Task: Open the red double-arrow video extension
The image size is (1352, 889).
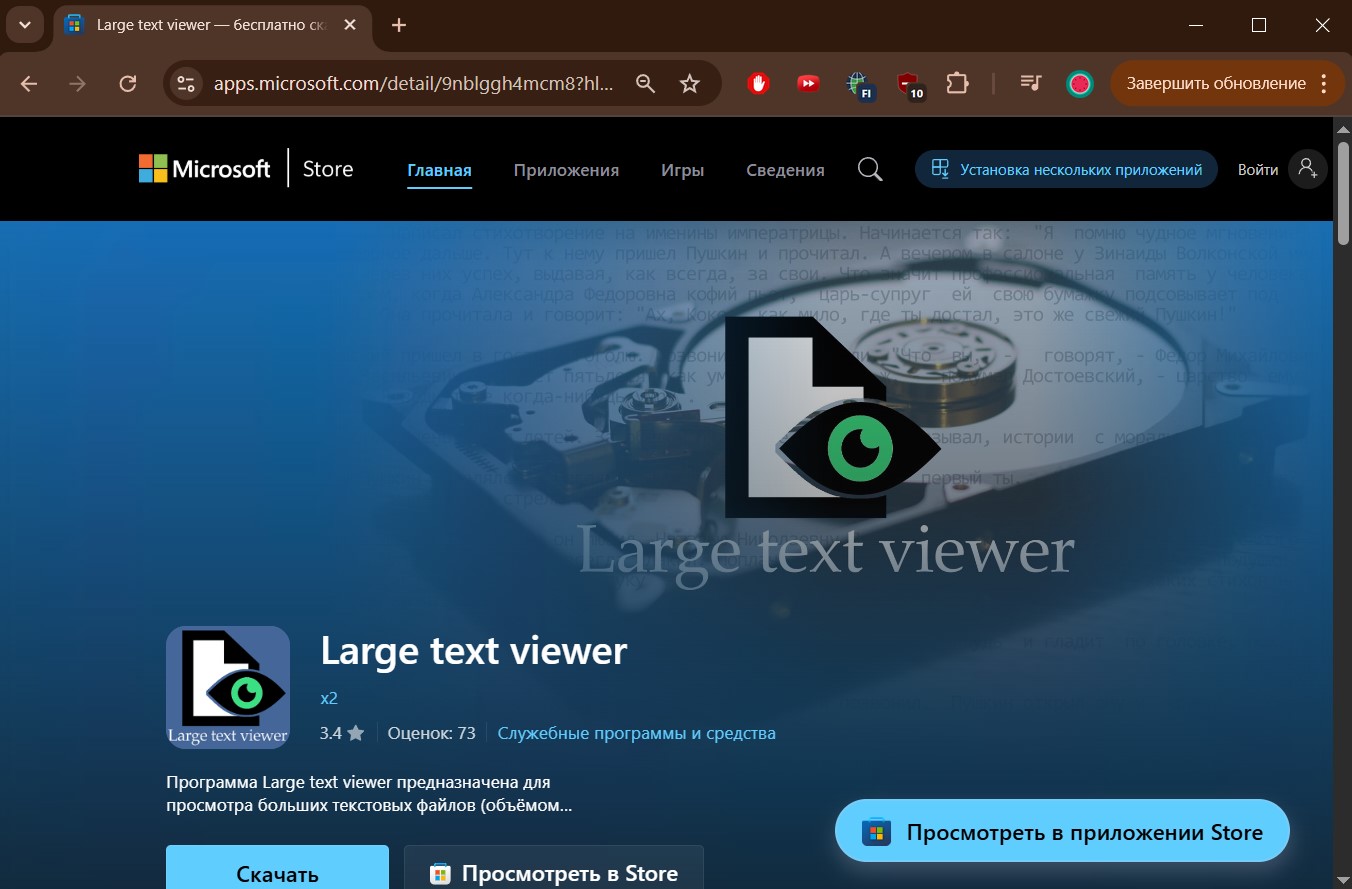Action: [x=808, y=84]
